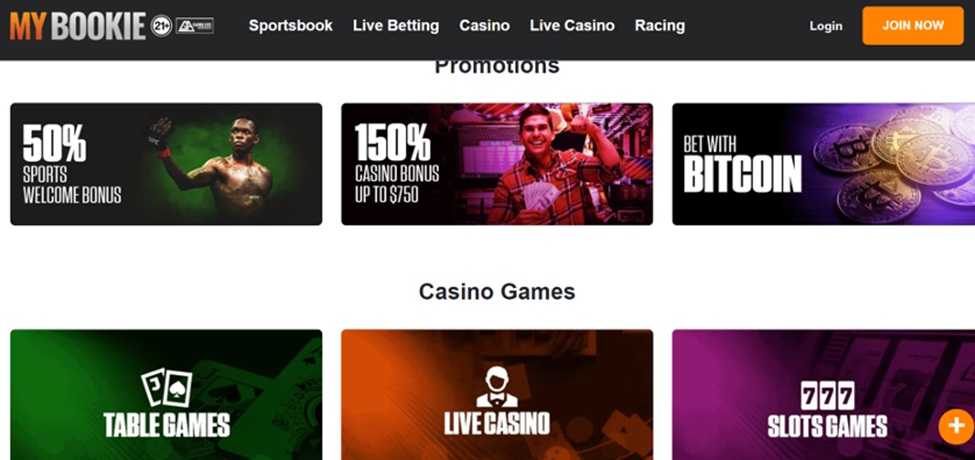Image resolution: width=975 pixels, height=460 pixels.
Task: Open the orange plus floating button
Action: tap(956, 426)
